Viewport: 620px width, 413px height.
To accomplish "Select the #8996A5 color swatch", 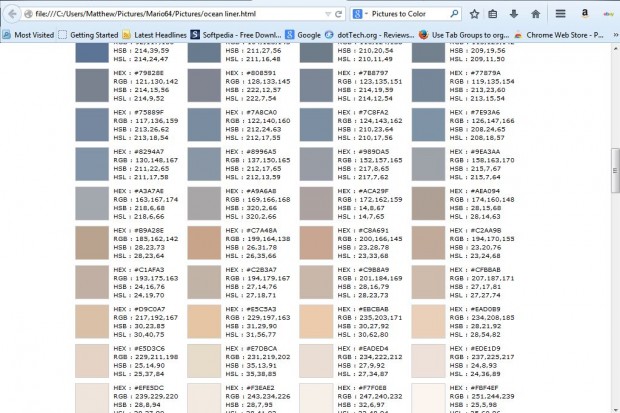I will click(x=204, y=164).
